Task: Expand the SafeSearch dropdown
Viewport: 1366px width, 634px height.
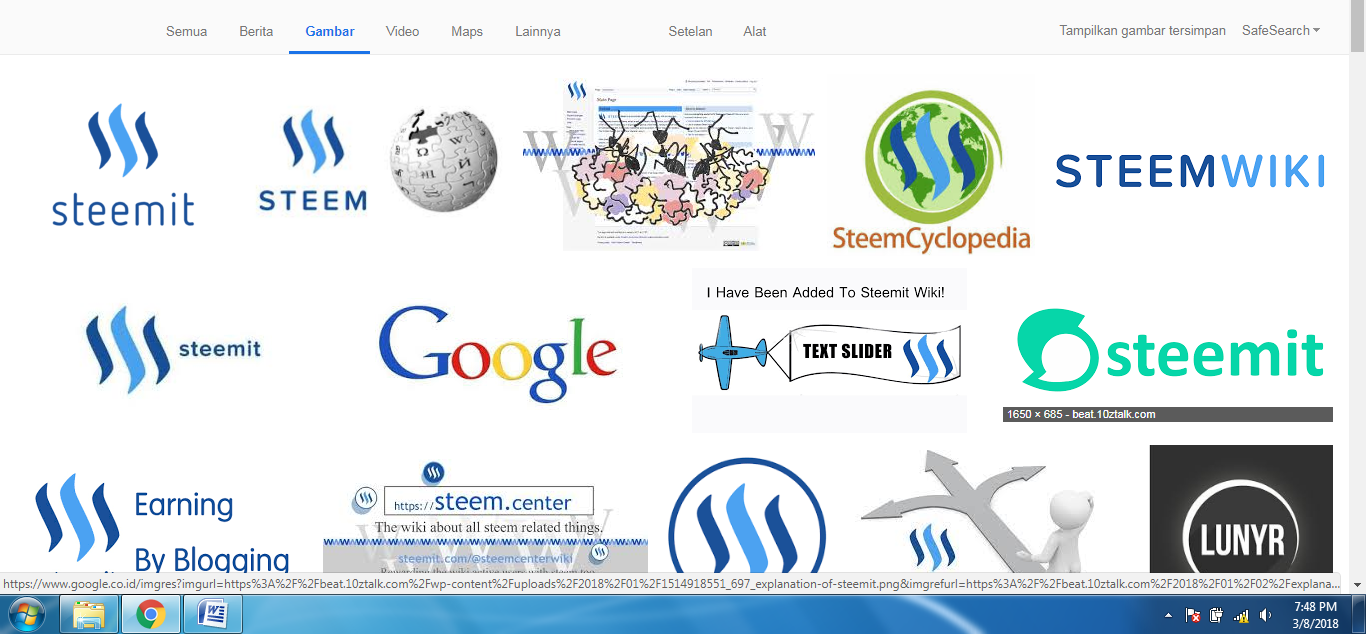Action: [1280, 31]
